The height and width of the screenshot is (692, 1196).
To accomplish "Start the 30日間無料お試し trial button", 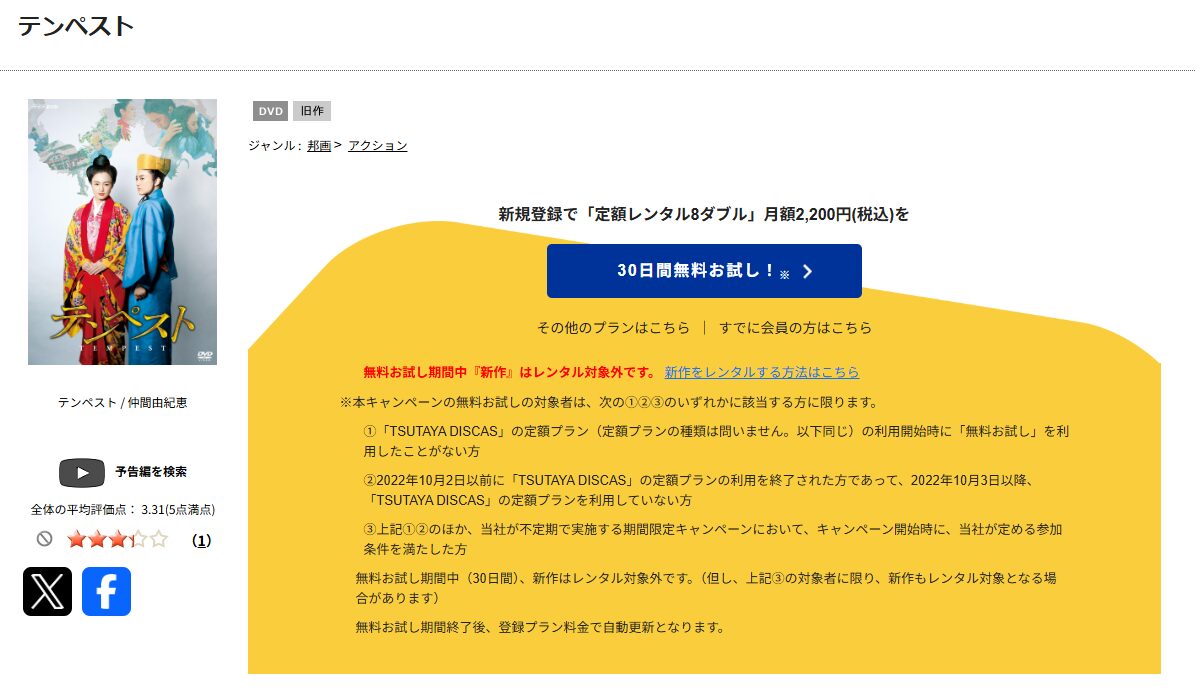I will point(704,271).
